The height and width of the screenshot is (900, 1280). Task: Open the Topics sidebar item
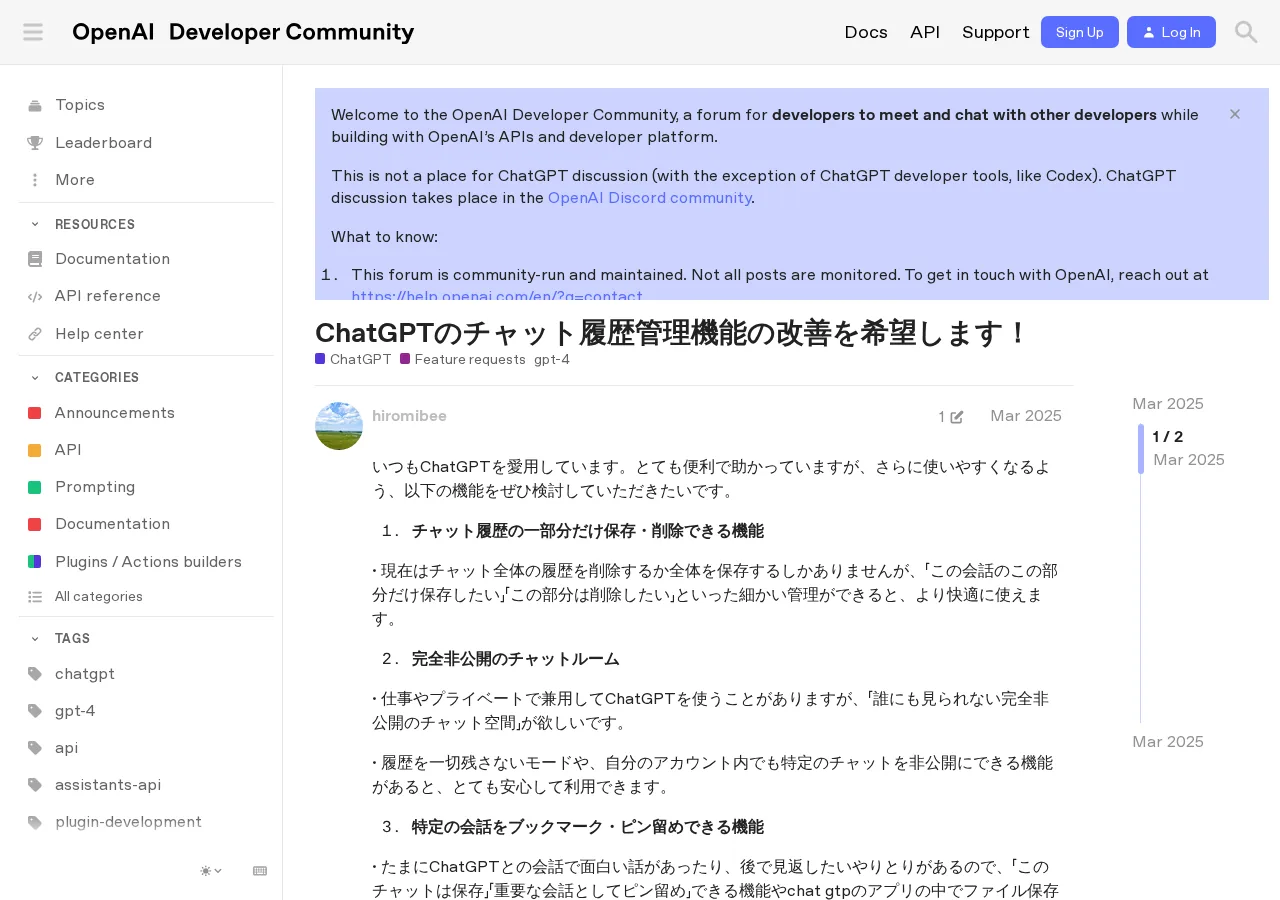pos(145,105)
